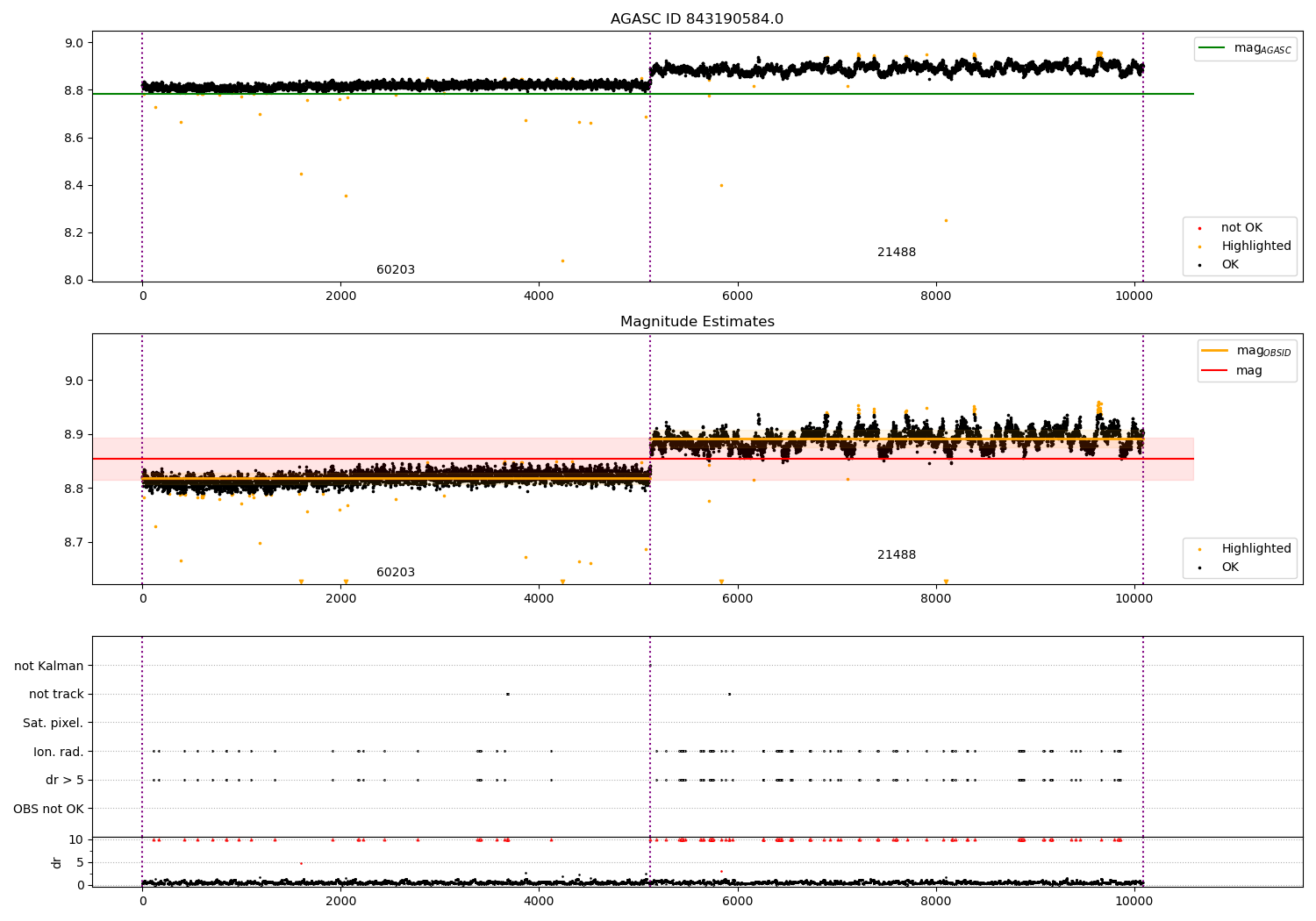Screen dimensions: 1316x921
Task: Click the 'OBS not OK' row label
Action: [x=49, y=809]
